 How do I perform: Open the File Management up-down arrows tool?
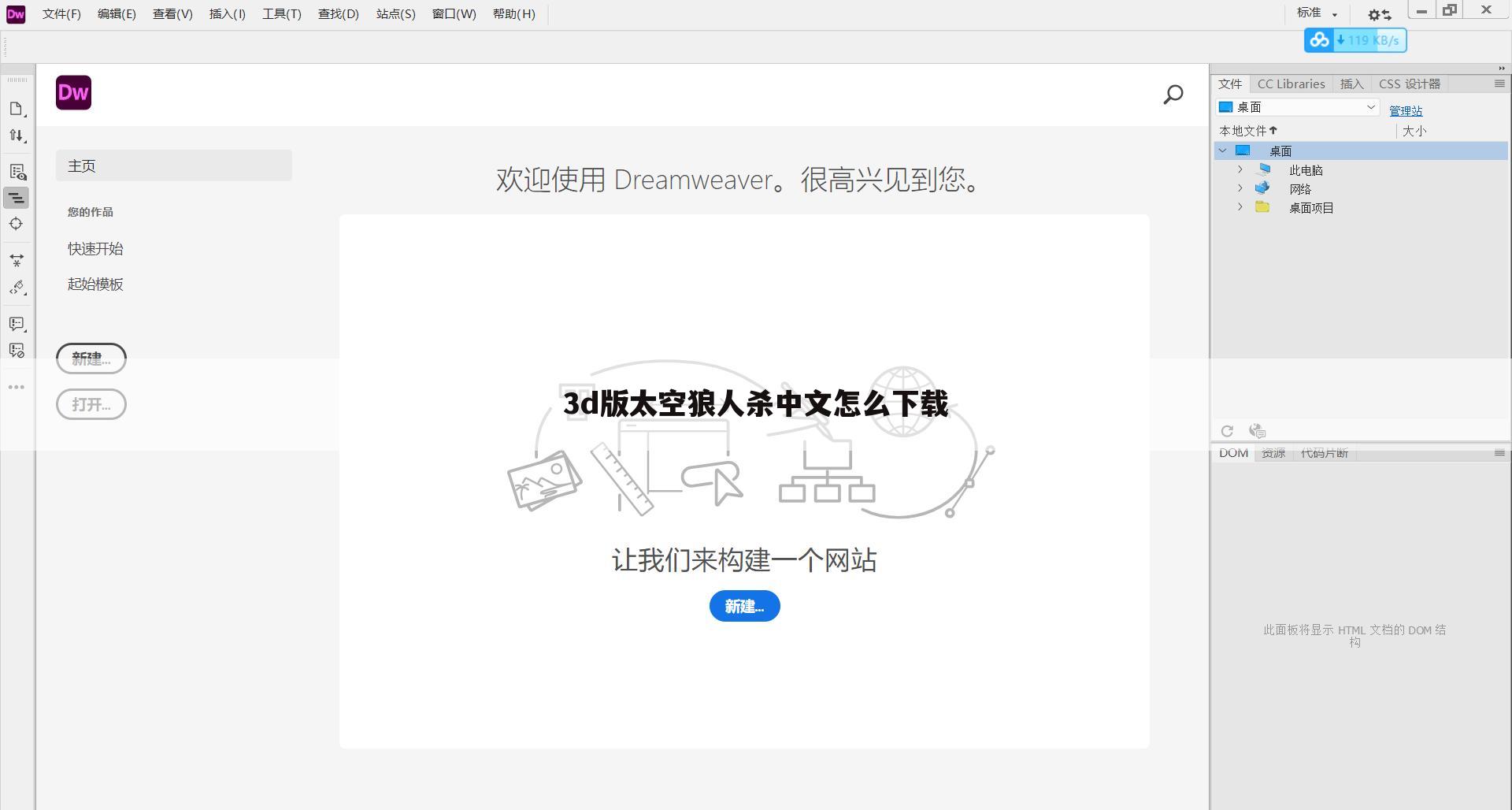[17, 136]
